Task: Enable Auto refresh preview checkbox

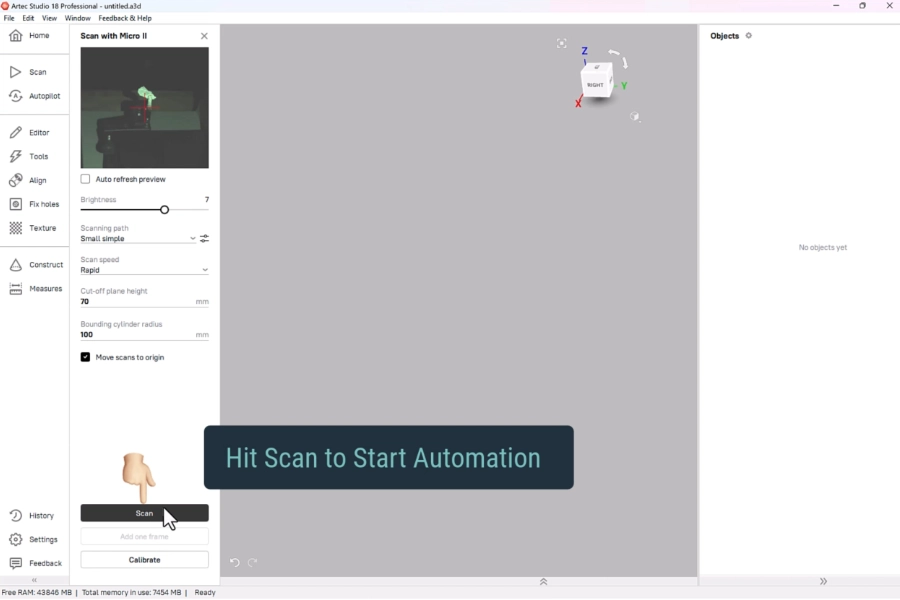Action: (85, 179)
